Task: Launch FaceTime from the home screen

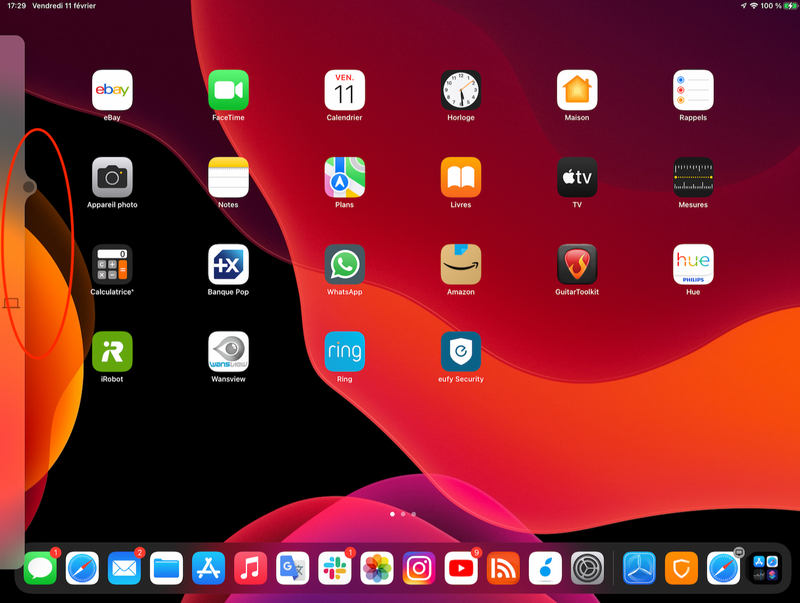Action: (x=228, y=90)
